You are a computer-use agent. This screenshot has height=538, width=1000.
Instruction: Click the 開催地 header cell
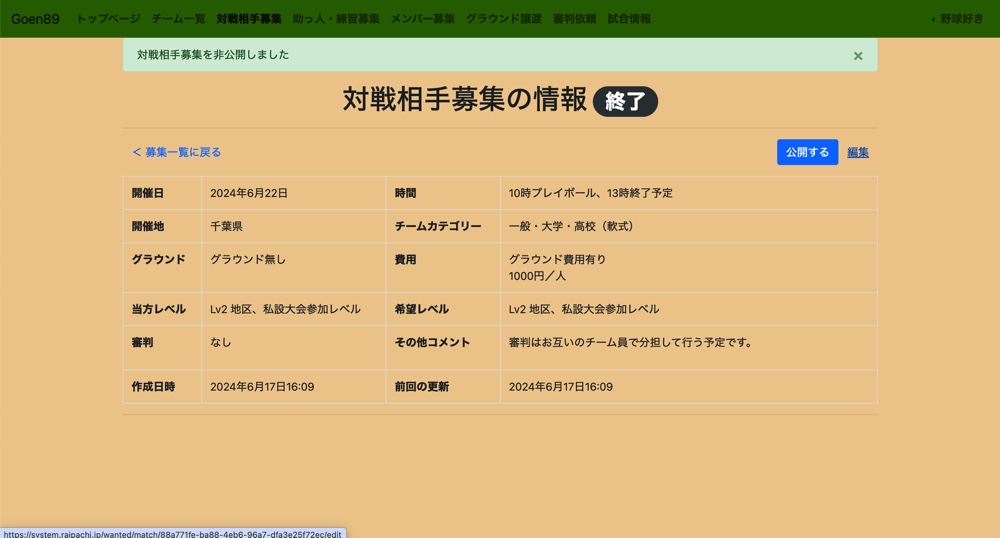[163, 226]
